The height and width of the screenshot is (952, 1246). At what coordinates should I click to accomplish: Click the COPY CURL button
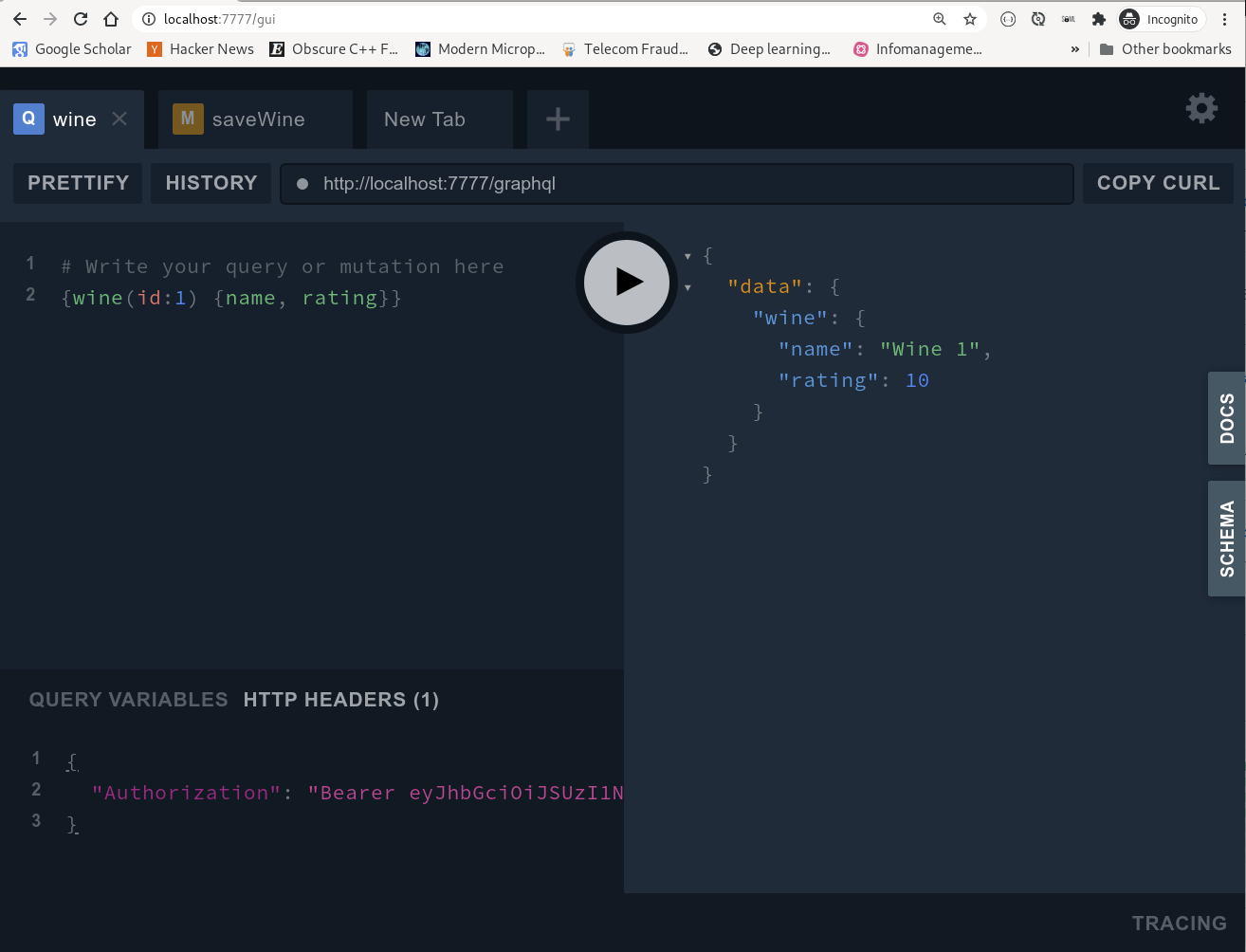[1158, 183]
